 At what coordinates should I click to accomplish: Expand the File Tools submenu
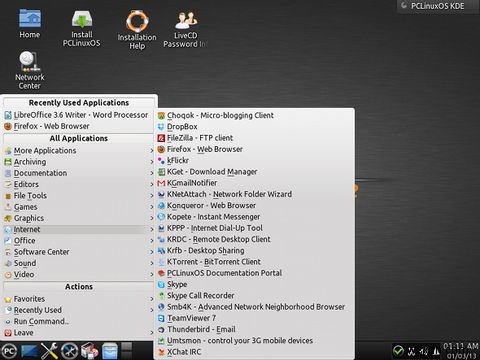tap(79, 196)
